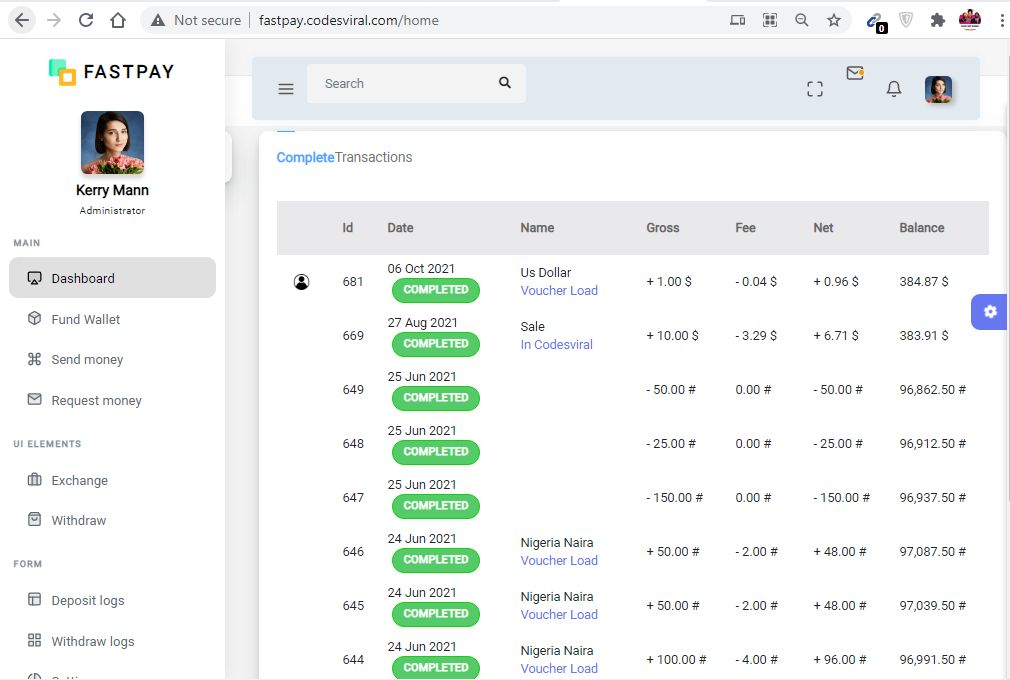Click the user icon on transaction 681
Viewport: 1010px width, 680px height.
(x=301, y=282)
